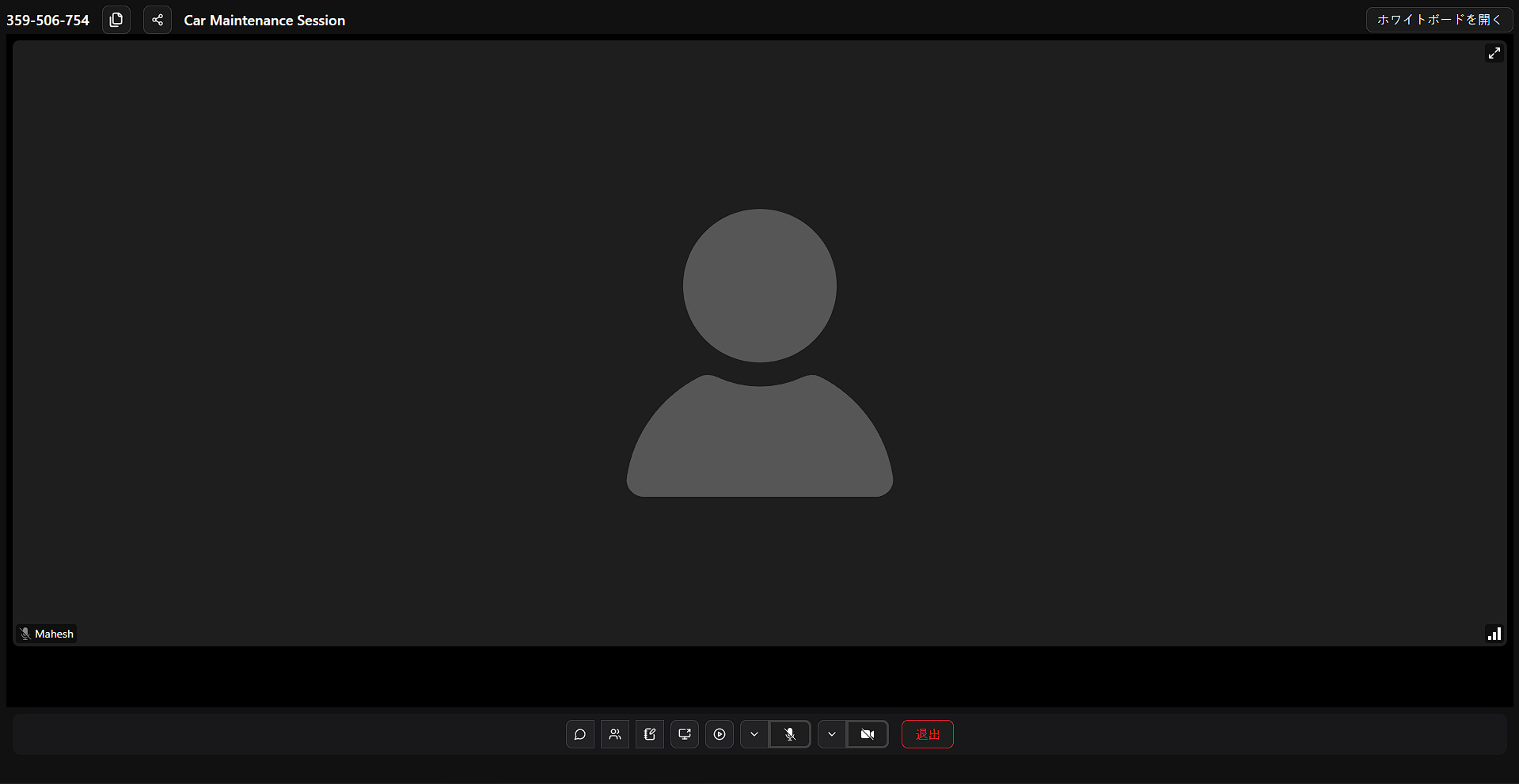Click the participant avatar placeholder
The image size is (1519, 784).
tap(759, 353)
